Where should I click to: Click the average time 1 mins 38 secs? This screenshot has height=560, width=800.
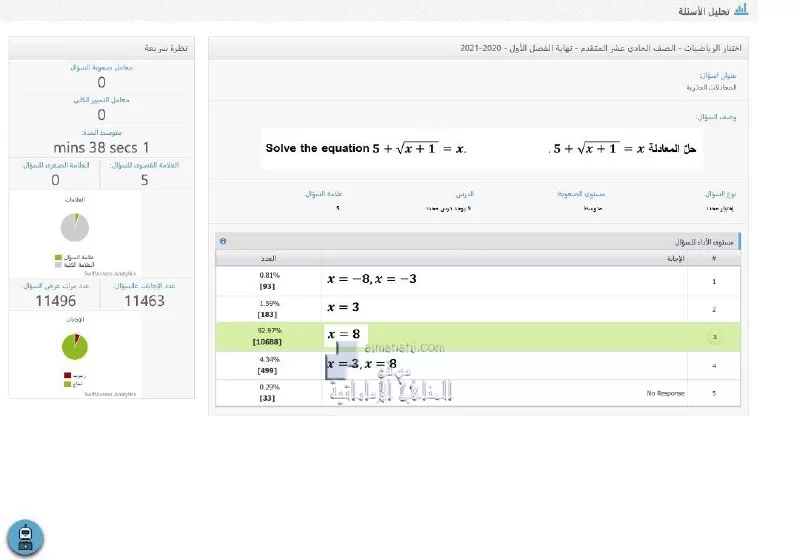click(x=101, y=148)
